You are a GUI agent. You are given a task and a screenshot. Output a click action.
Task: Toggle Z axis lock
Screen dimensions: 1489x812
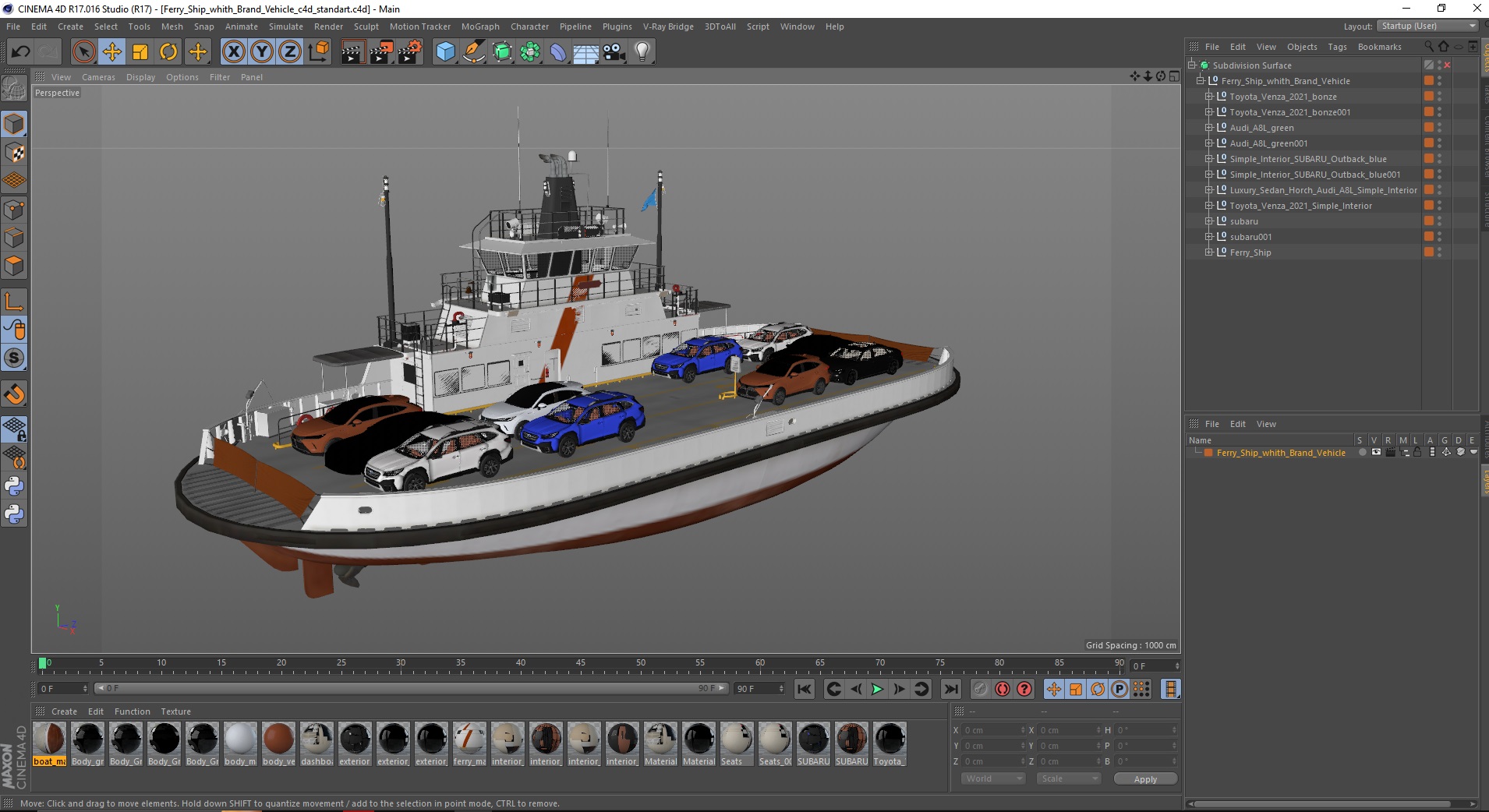(x=290, y=52)
